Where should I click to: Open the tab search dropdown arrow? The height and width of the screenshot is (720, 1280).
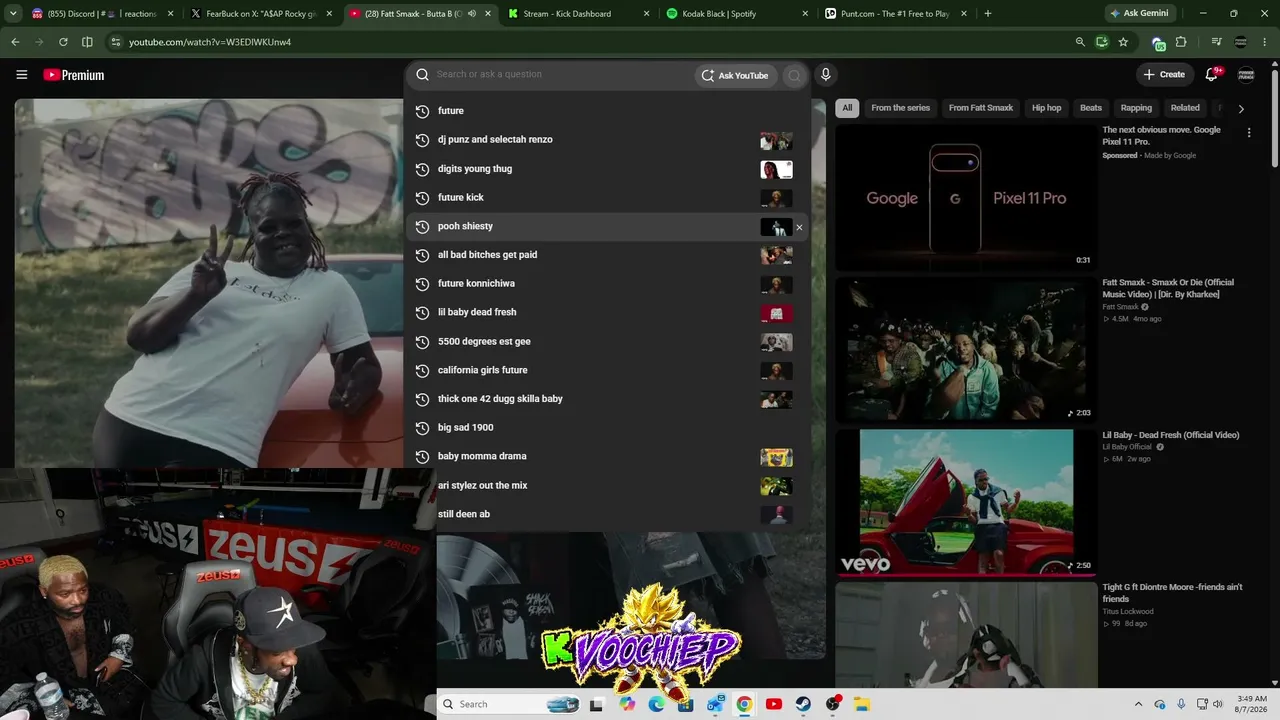pos(15,14)
